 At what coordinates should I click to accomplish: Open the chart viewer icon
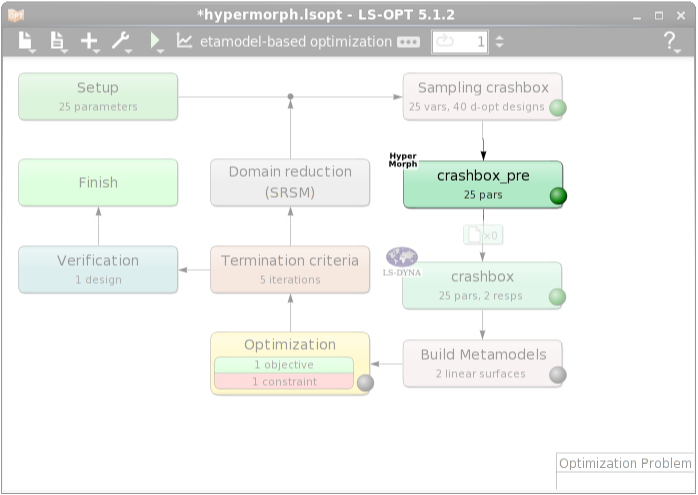pyautogui.click(x=184, y=41)
